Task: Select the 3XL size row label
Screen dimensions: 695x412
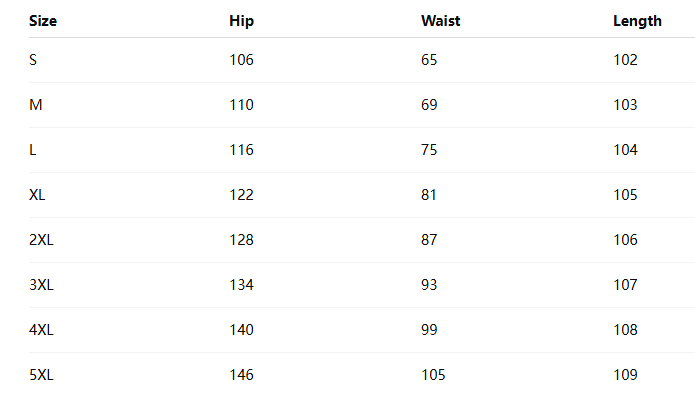Action: (41, 285)
